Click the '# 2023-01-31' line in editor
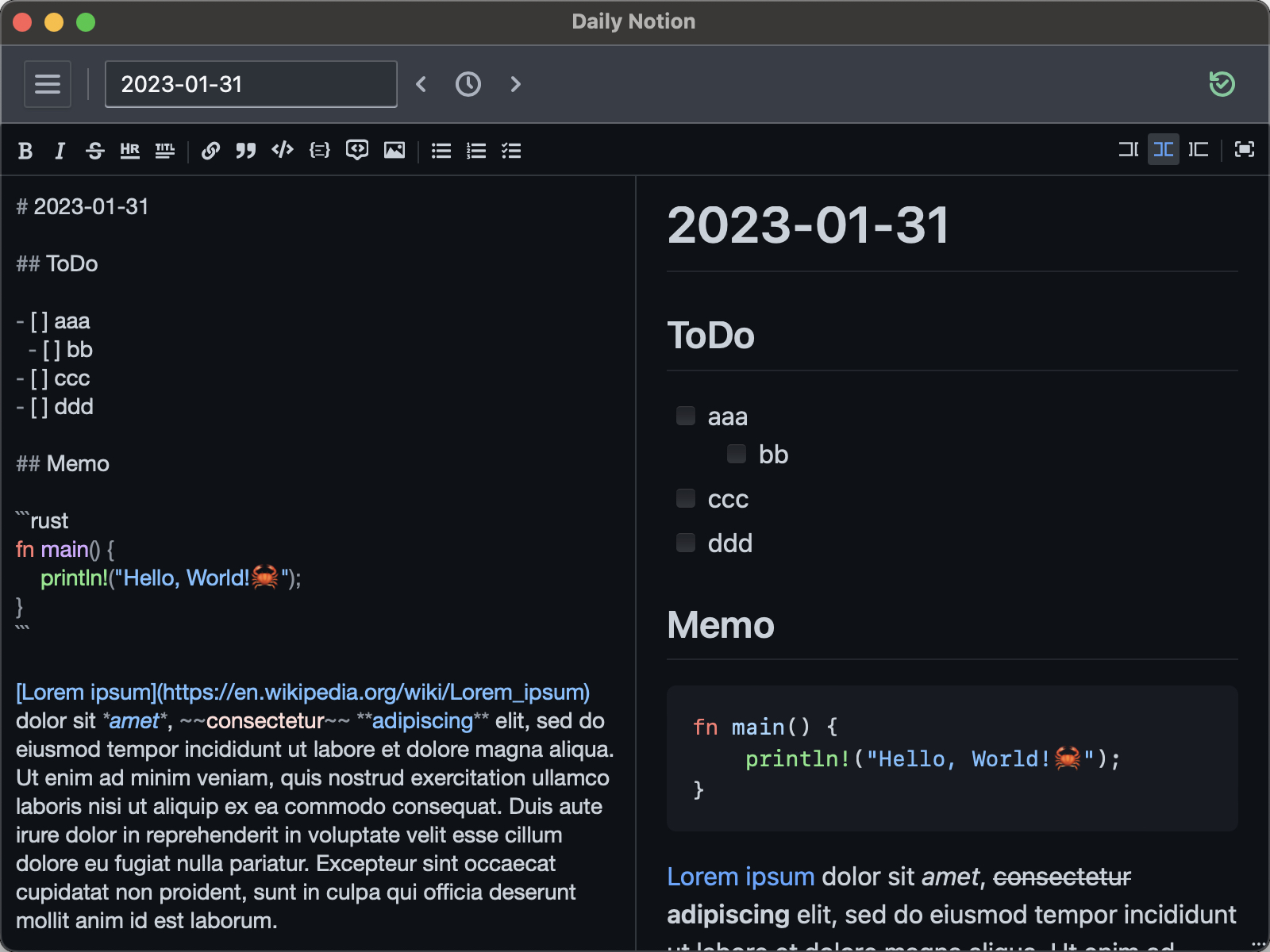The height and width of the screenshot is (952, 1270). (83, 207)
